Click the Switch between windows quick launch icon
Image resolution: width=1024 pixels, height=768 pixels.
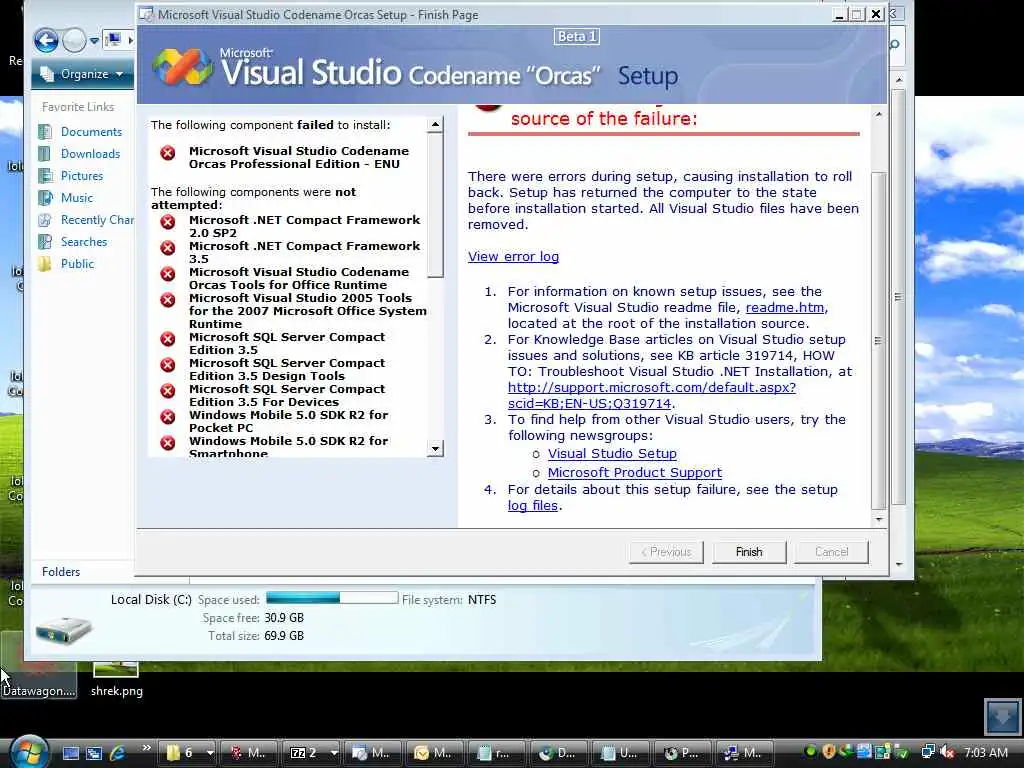tap(94, 753)
